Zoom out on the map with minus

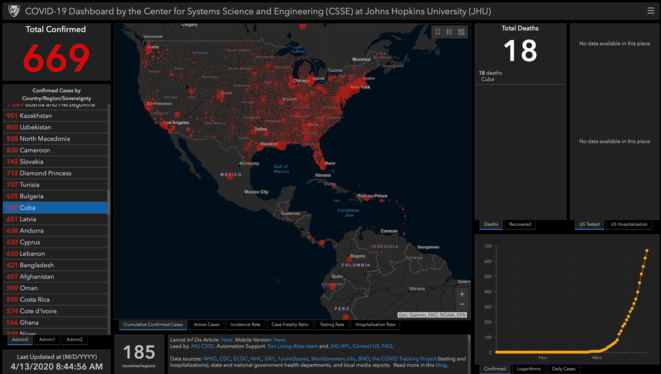click(x=462, y=304)
